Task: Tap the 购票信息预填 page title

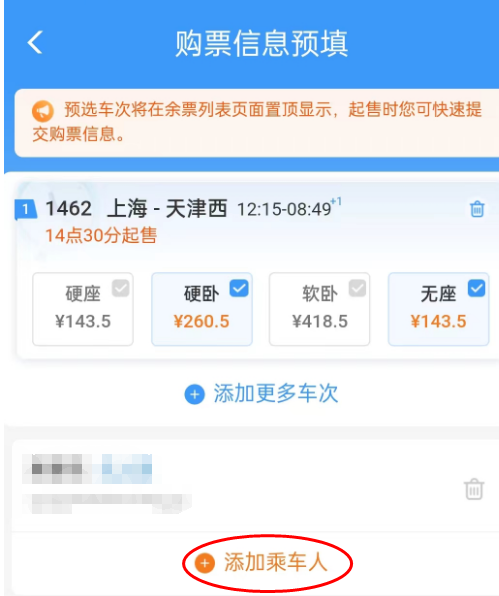Action: (x=261, y=43)
